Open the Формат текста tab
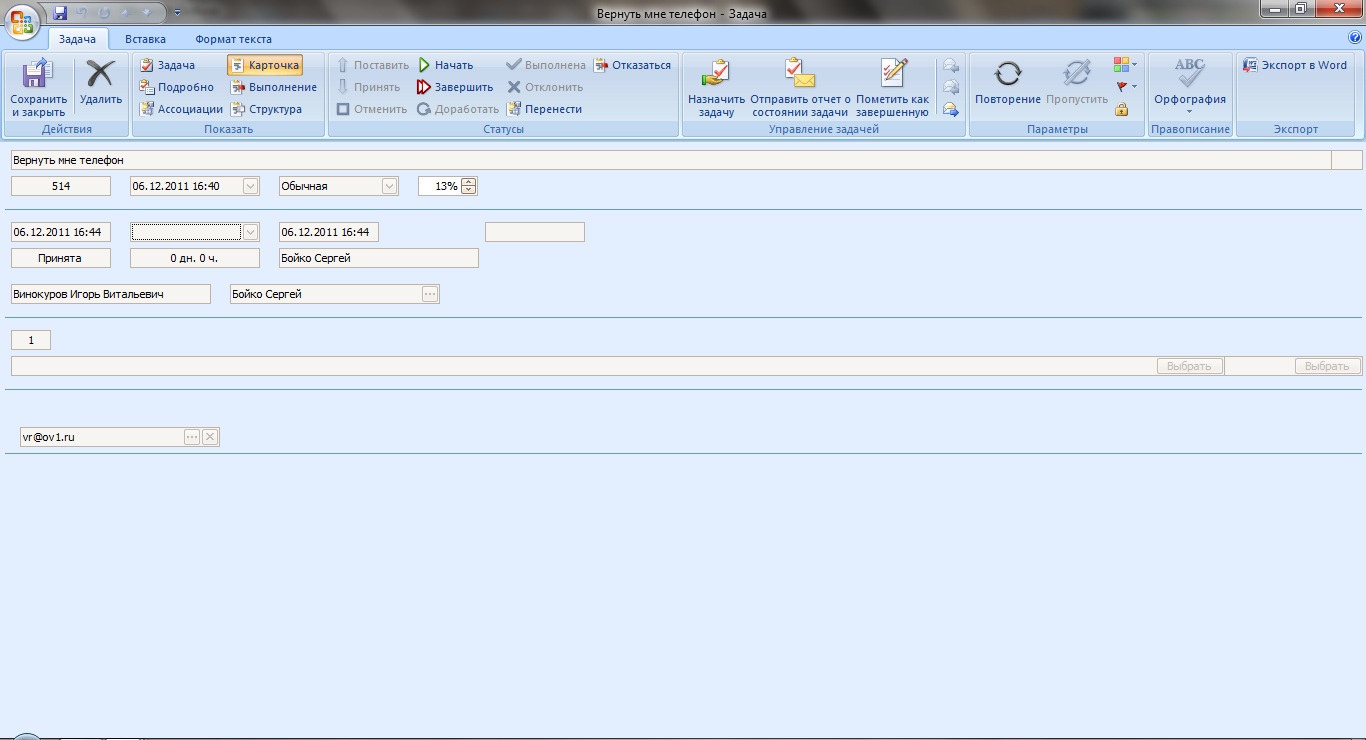This screenshot has height=740, width=1366. coord(233,39)
